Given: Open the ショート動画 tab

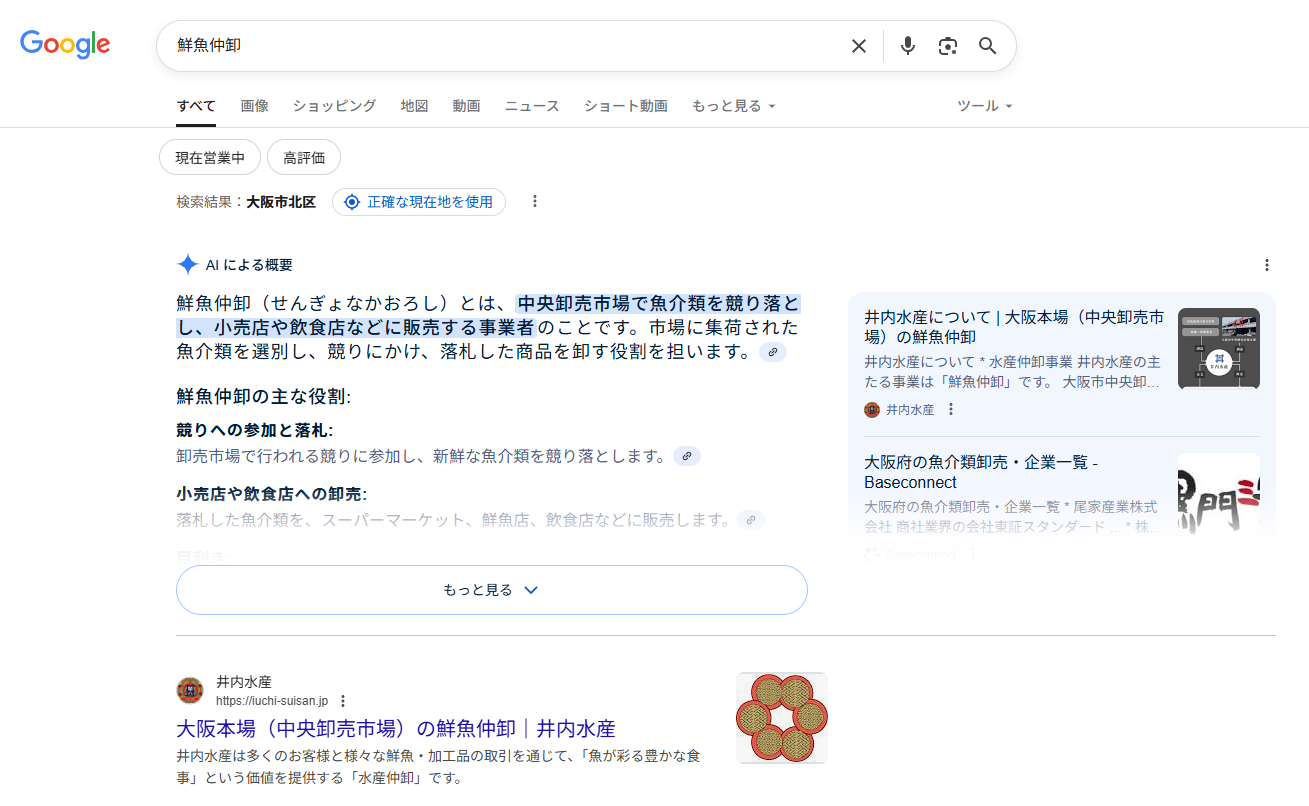Looking at the screenshot, I should 626,106.
